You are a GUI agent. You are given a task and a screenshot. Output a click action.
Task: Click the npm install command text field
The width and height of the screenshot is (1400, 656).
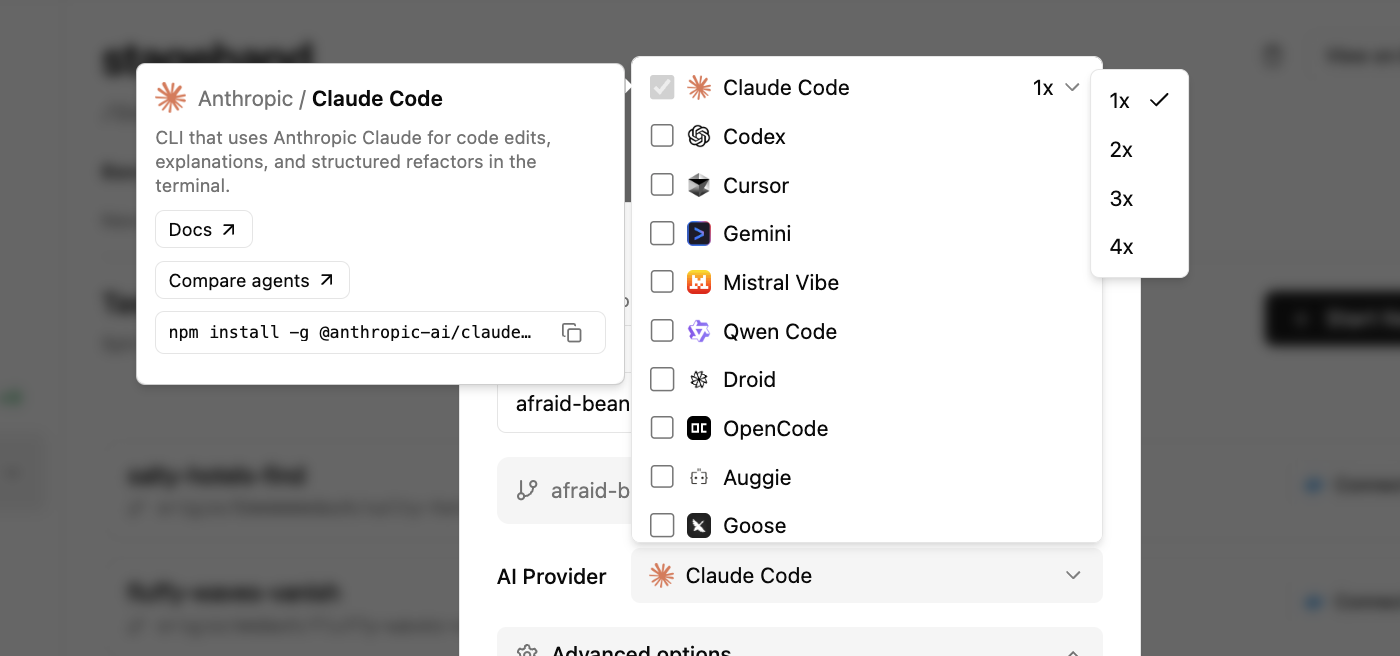pos(350,333)
